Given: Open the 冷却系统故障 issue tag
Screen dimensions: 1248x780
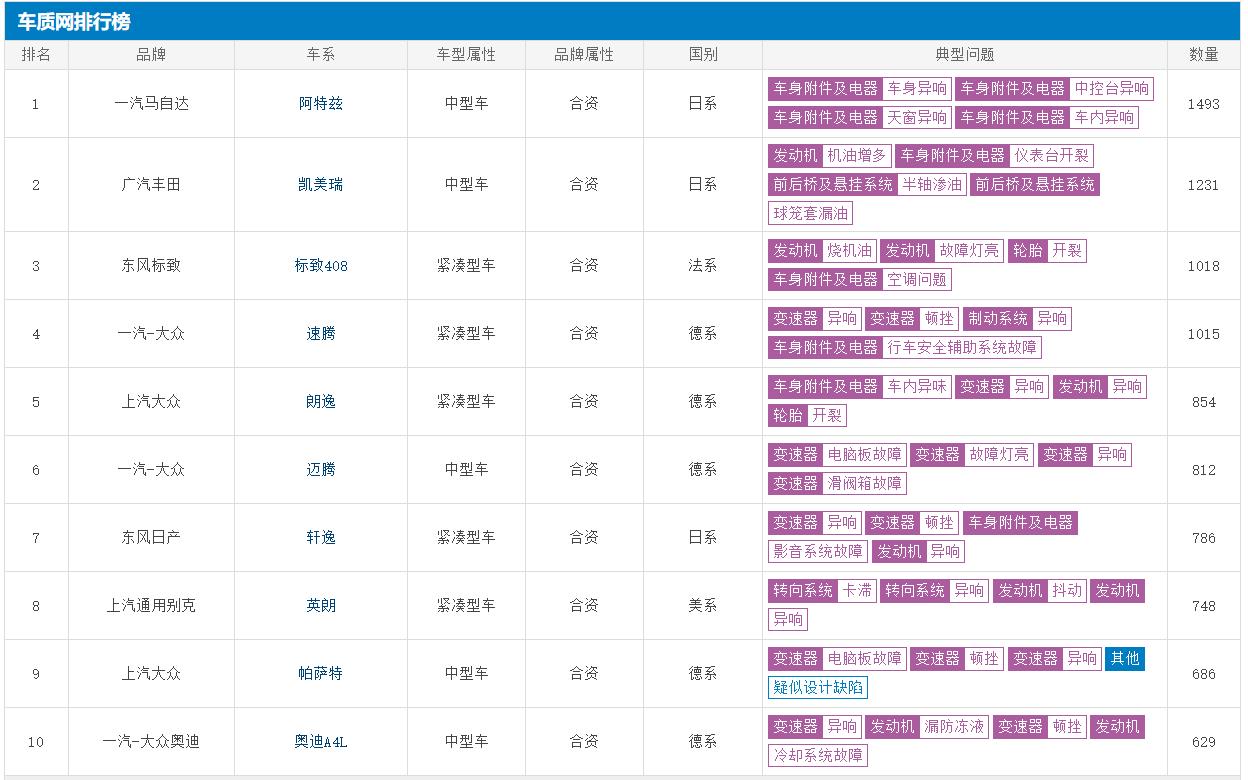Looking at the screenshot, I should [x=817, y=755].
